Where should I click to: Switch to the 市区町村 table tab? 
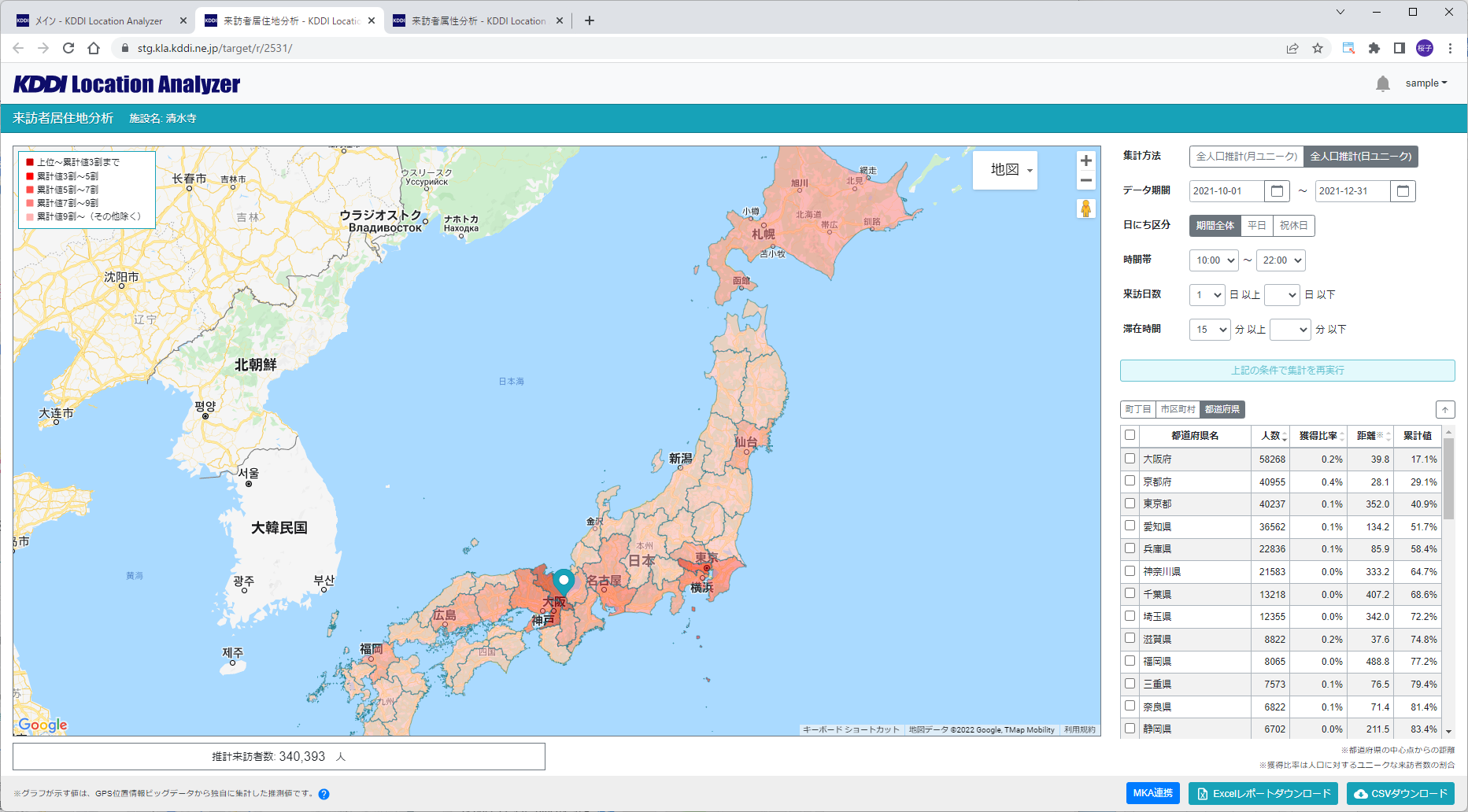coord(1178,409)
